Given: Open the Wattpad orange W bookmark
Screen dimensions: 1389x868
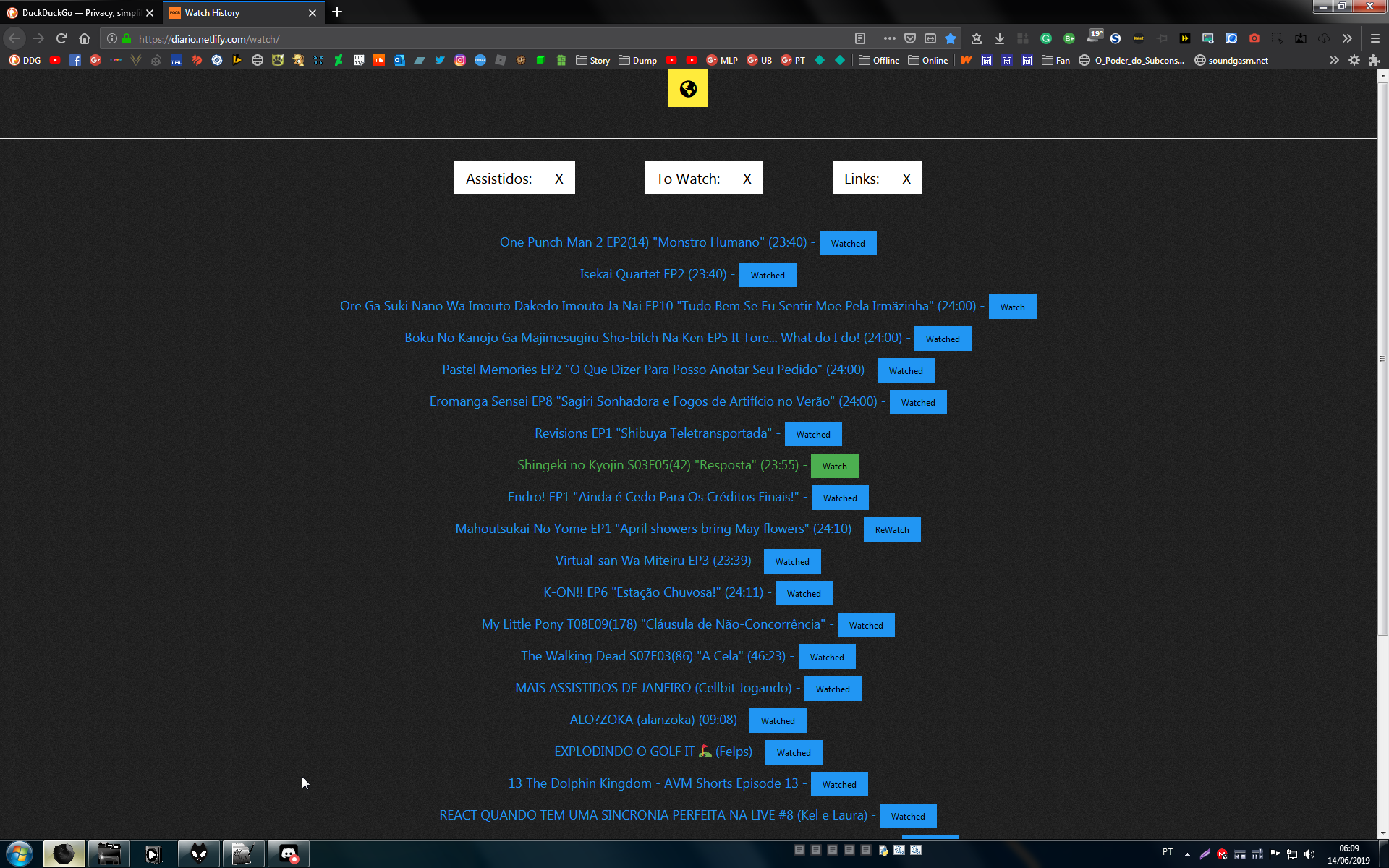Looking at the screenshot, I should point(967,60).
